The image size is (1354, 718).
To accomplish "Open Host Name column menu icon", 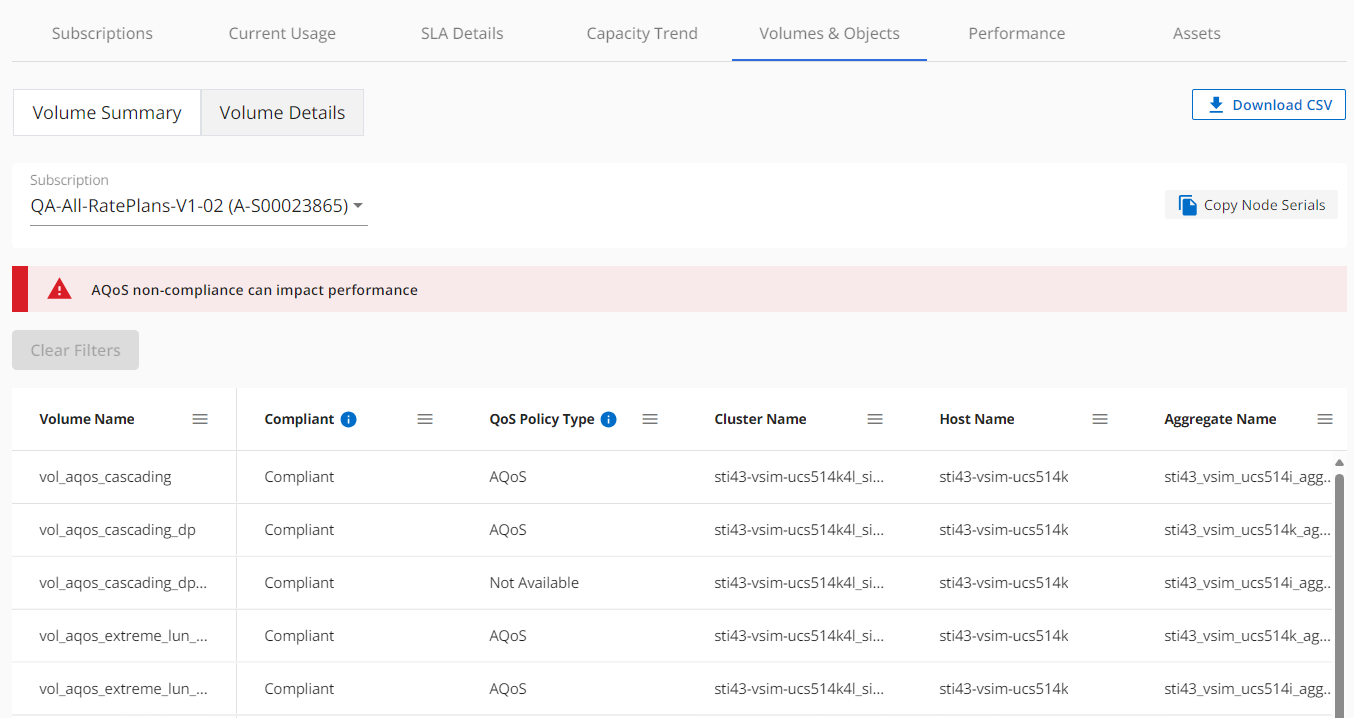I will click(x=1100, y=419).
